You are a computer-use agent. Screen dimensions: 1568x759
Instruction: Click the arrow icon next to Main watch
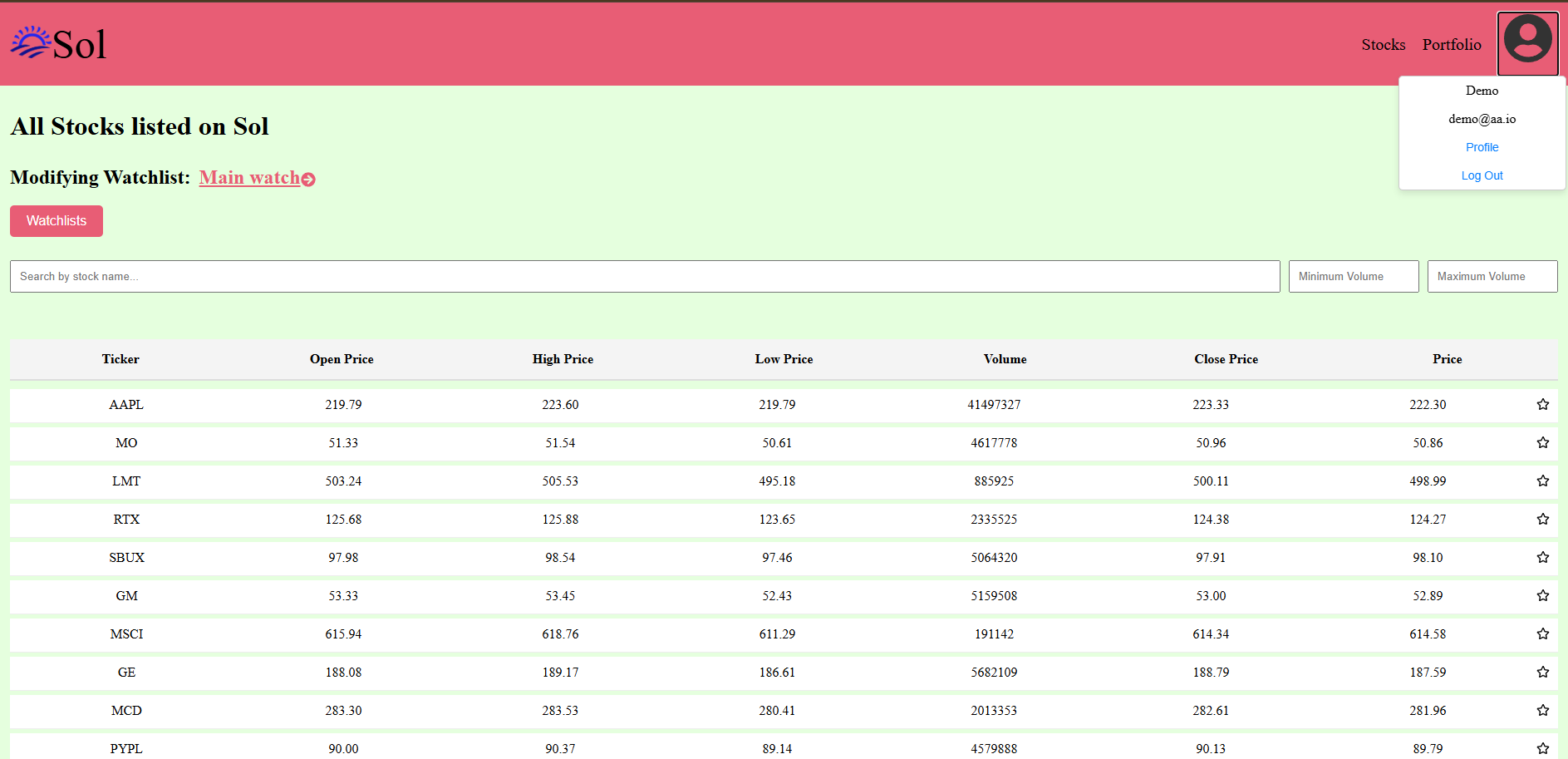(x=308, y=179)
